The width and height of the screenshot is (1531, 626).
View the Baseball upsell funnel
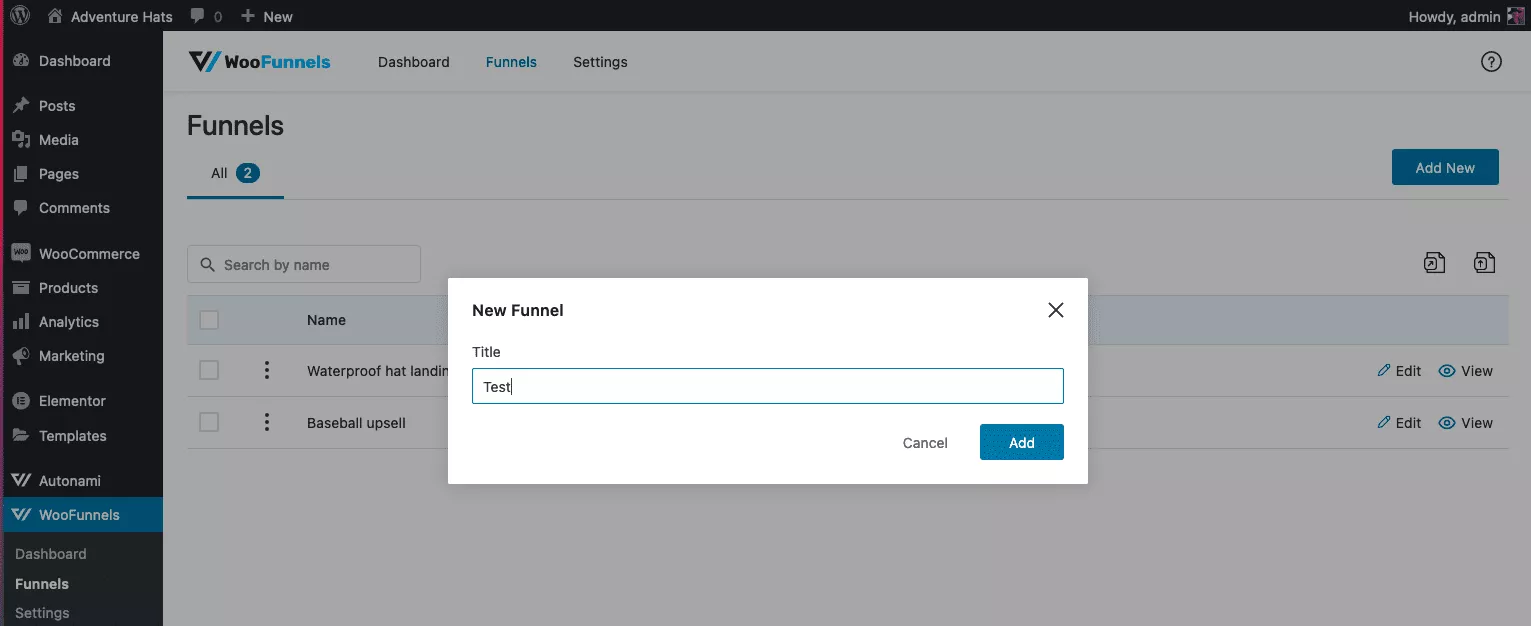coord(1465,423)
